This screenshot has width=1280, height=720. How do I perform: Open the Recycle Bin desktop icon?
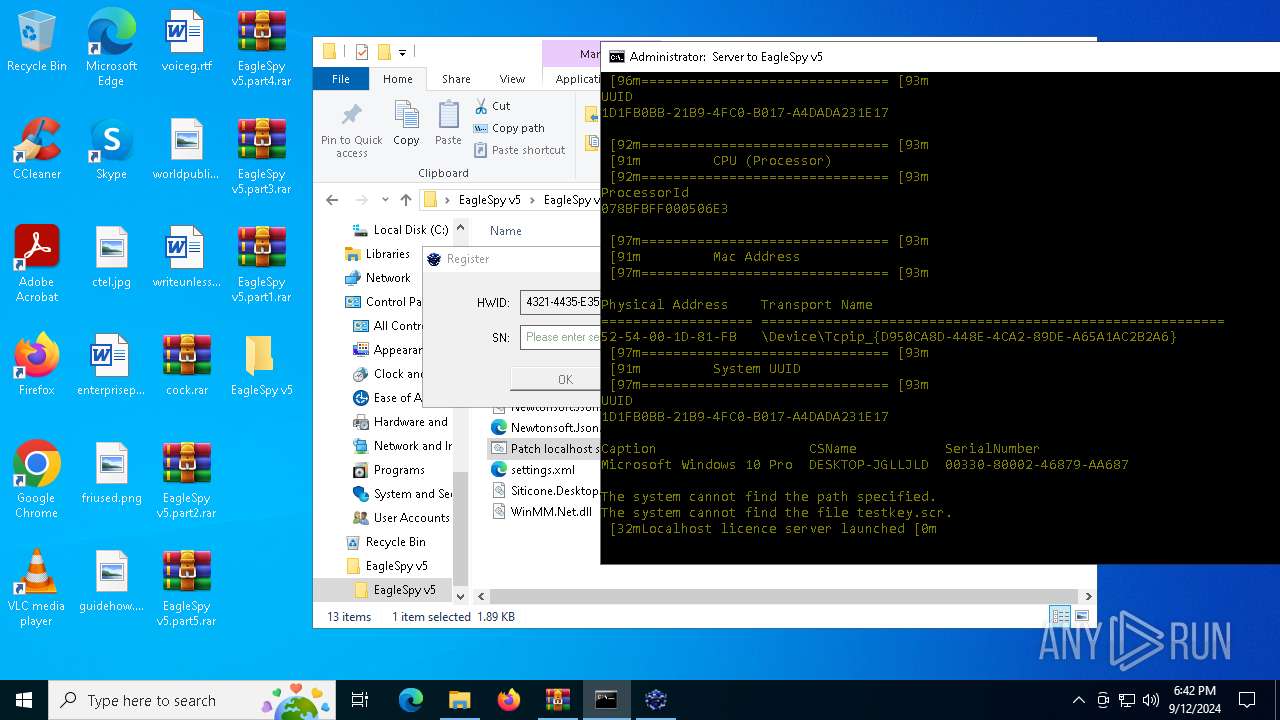tap(37, 42)
